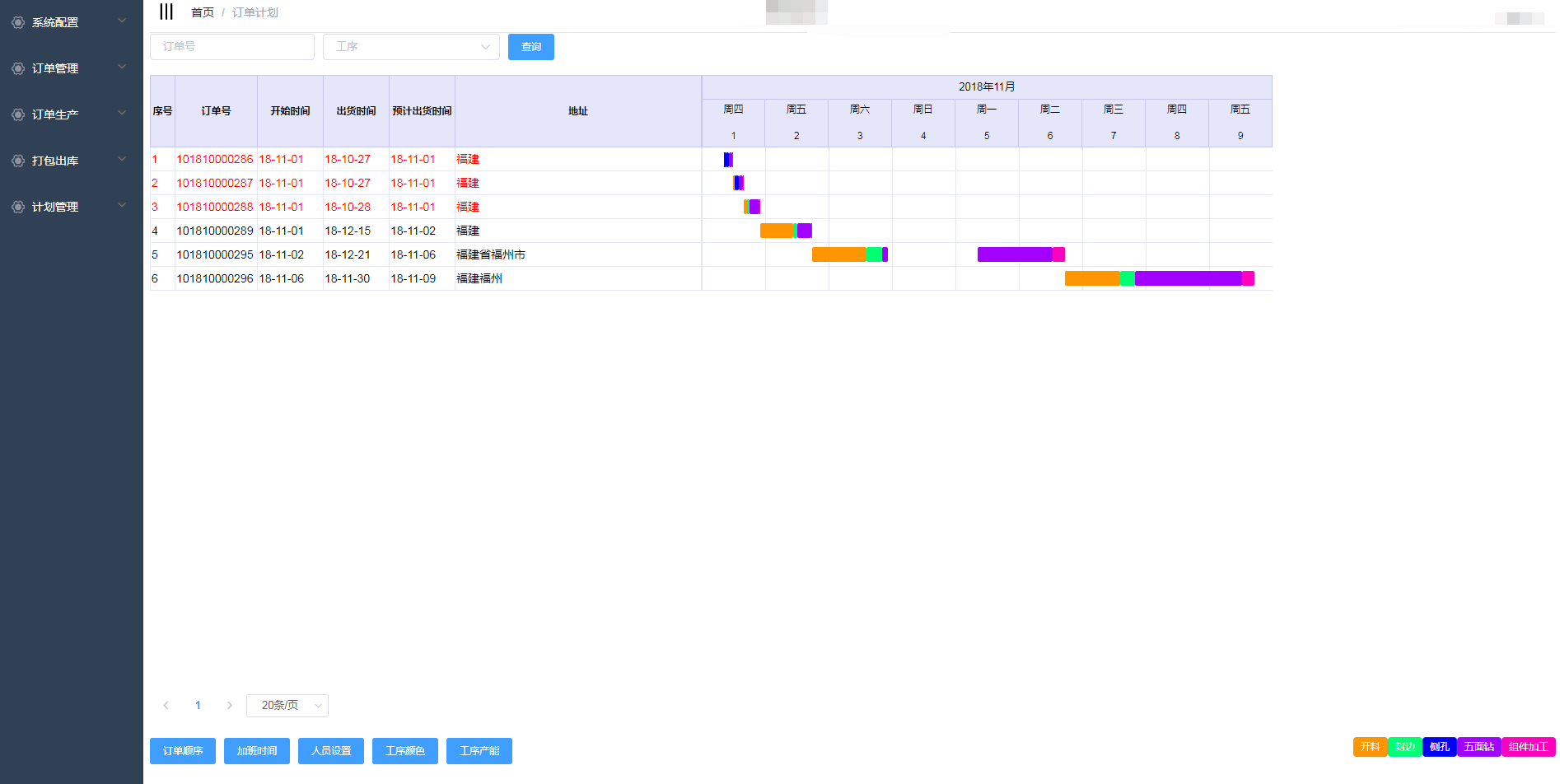Click the 订单生产 sidebar icon
Viewport: 1560px width, 784px height.
18,114
